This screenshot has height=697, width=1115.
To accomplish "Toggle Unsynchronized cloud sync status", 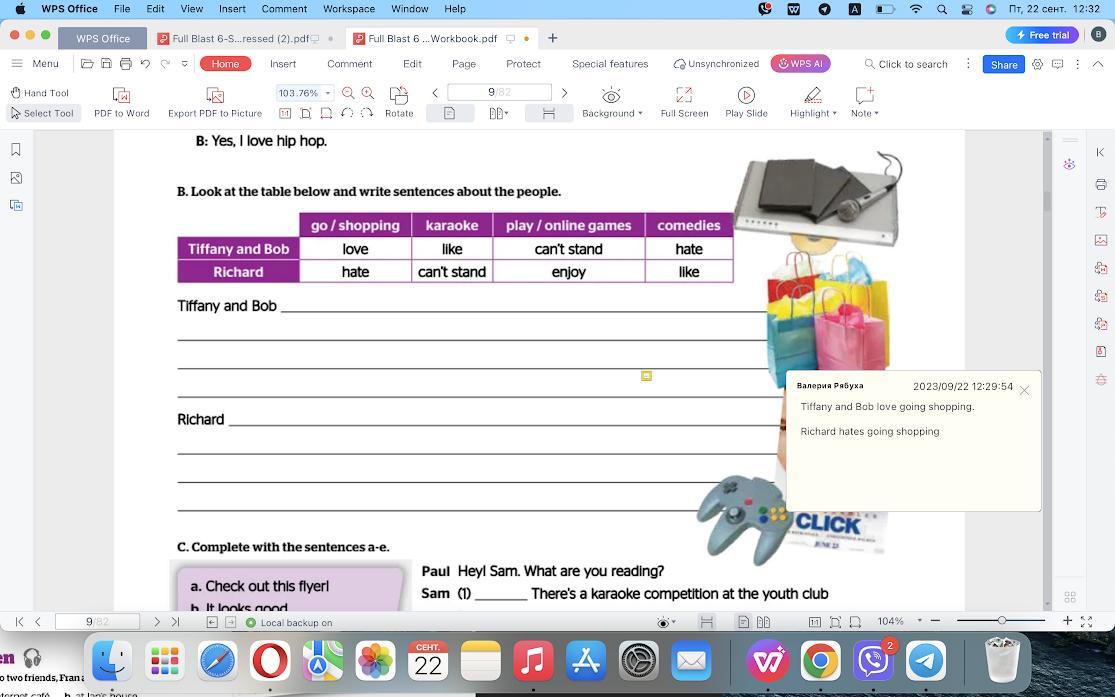I will point(716,63).
